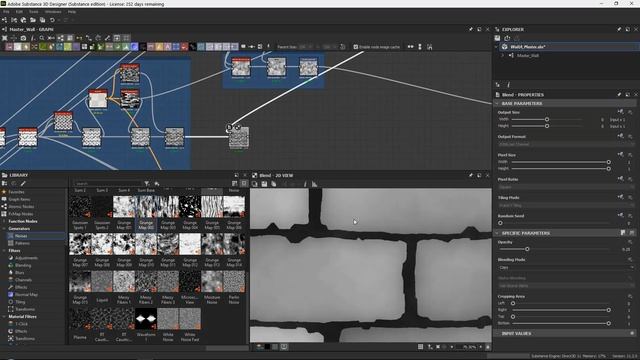Select the White Noise Fast thumbnail

pyautogui.click(x=190, y=318)
